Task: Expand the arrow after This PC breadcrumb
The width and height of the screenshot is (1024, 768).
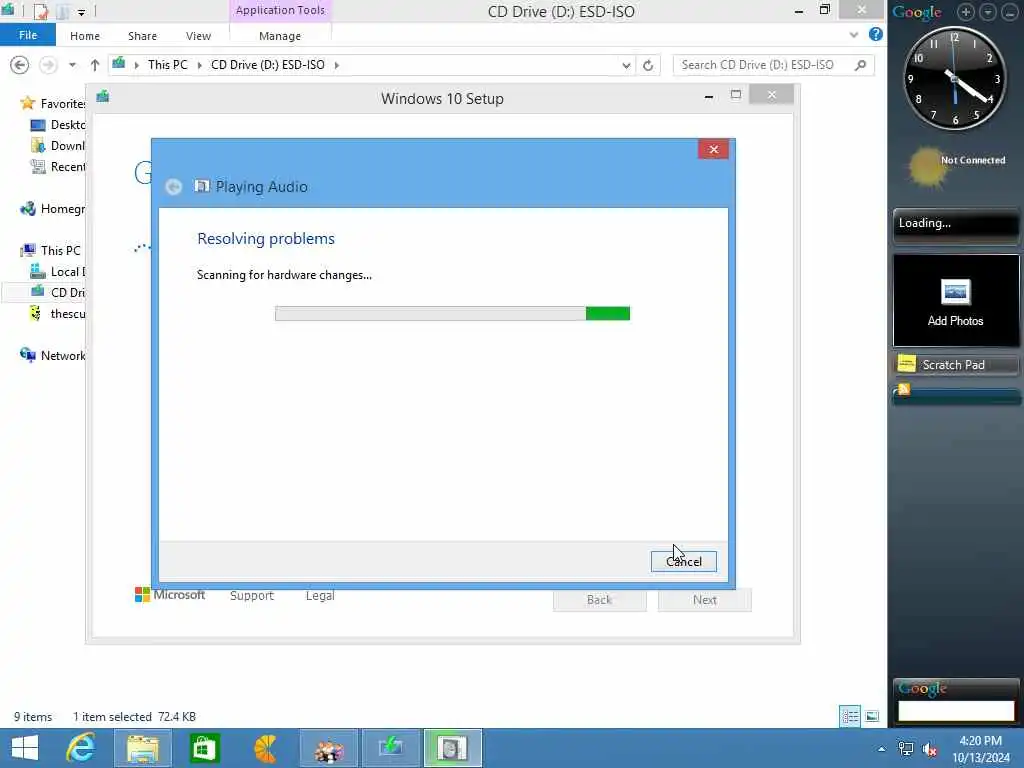Action: [200, 65]
